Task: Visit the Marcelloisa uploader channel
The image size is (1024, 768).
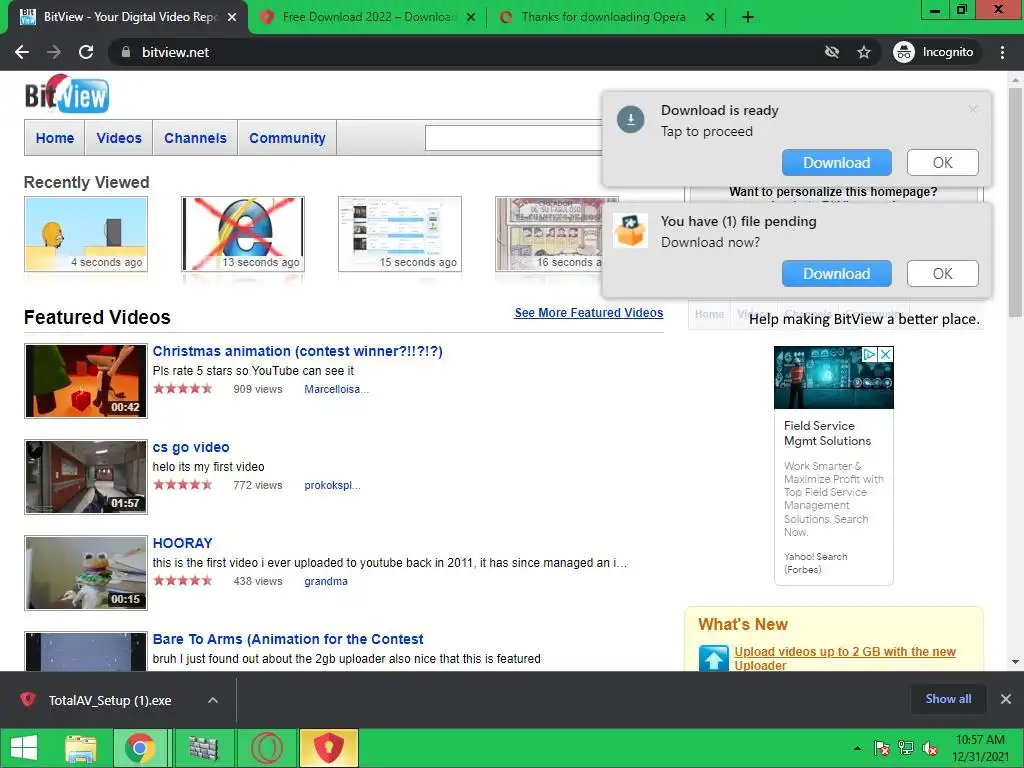Action: (x=336, y=389)
